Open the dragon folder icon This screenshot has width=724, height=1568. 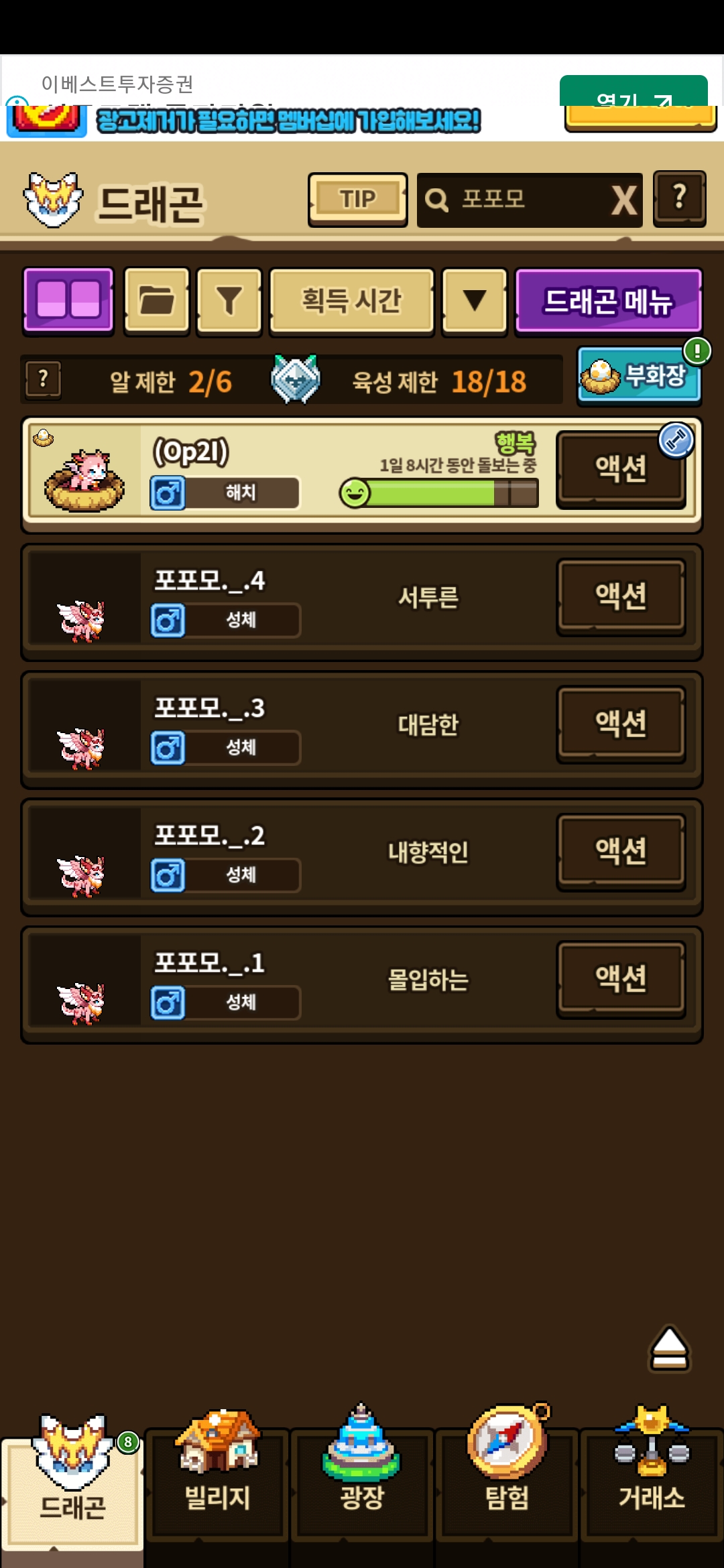point(157,300)
